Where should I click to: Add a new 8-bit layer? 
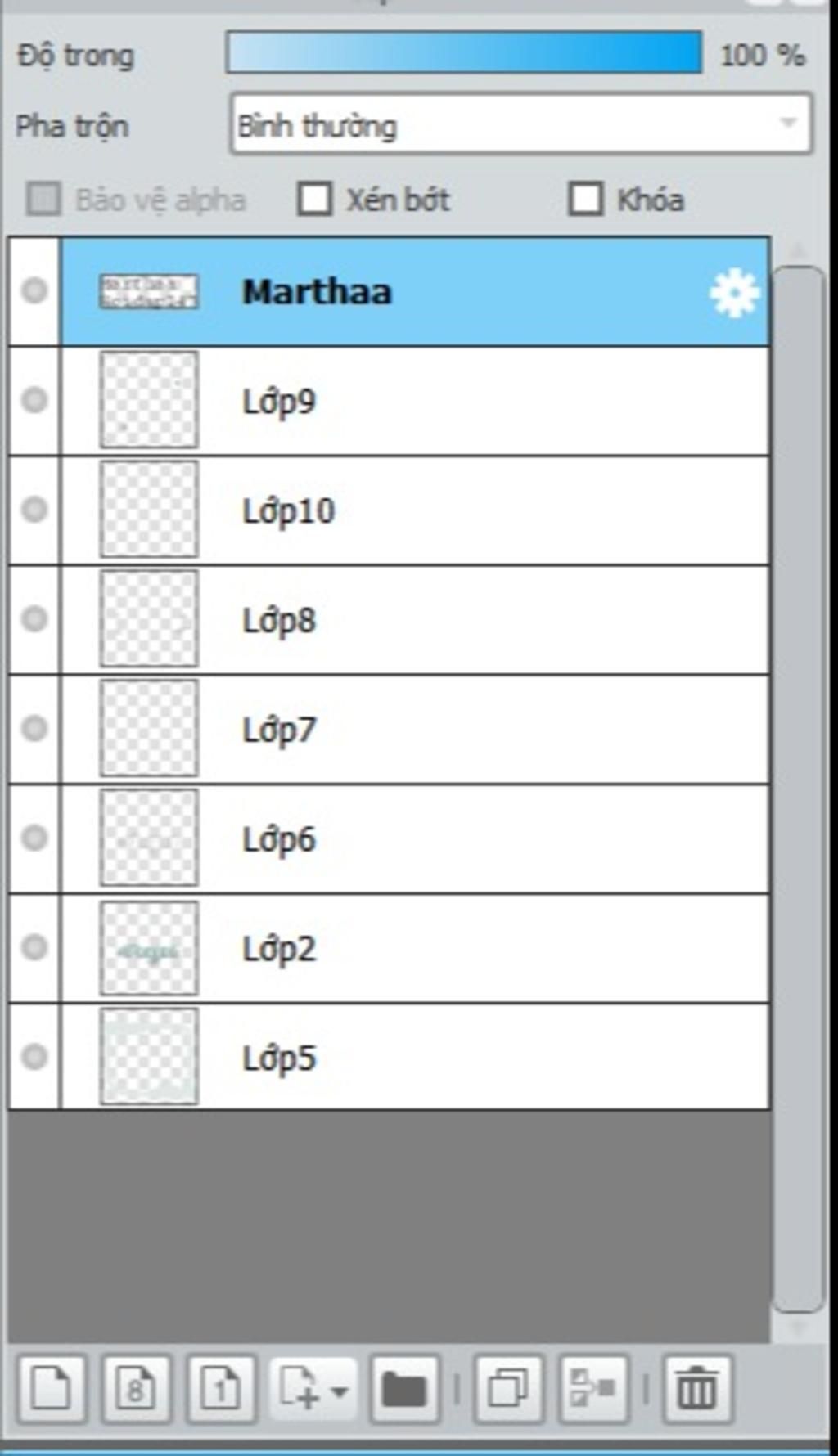(137, 1389)
